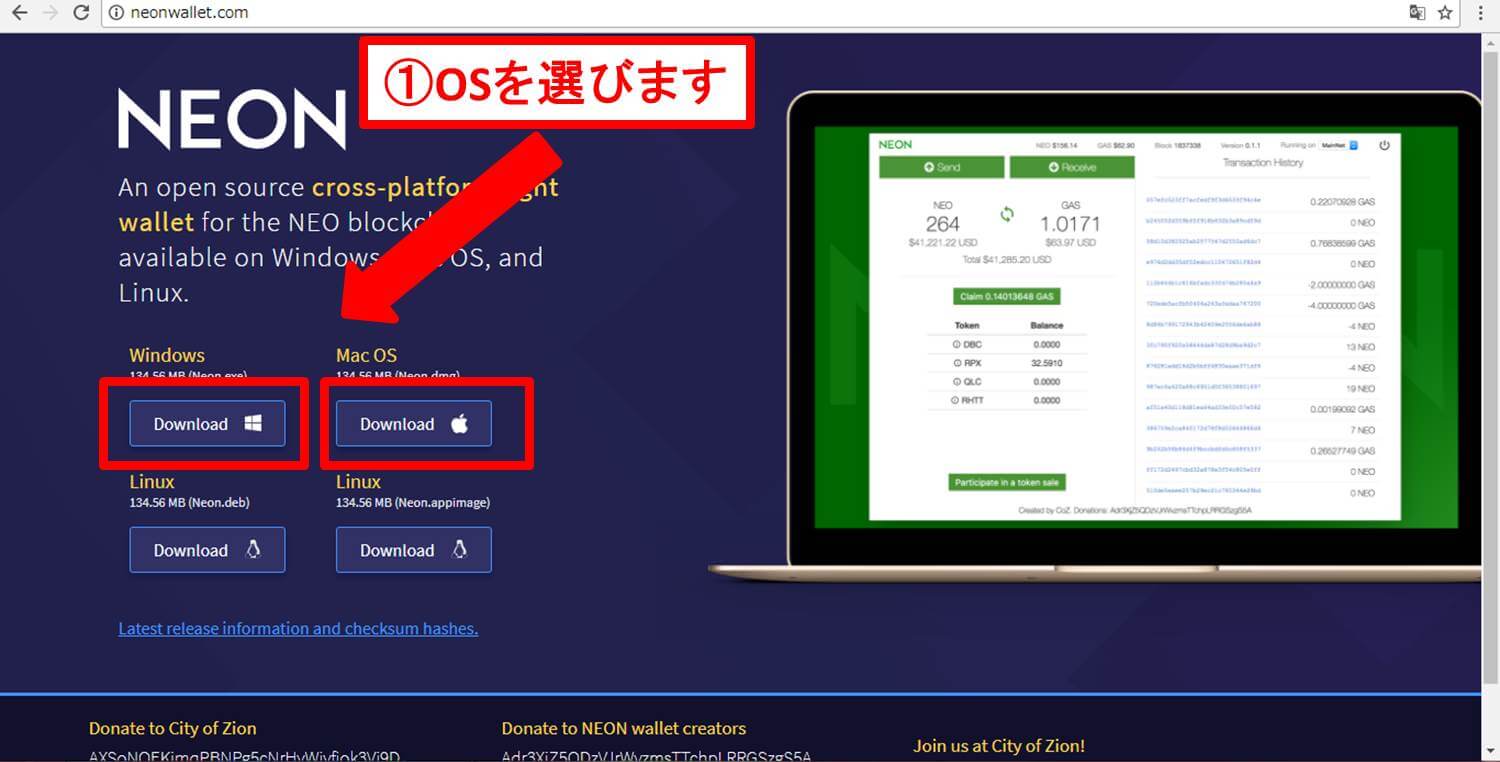
Task: Click the info icon next to the DBC token
Action: point(956,344)
